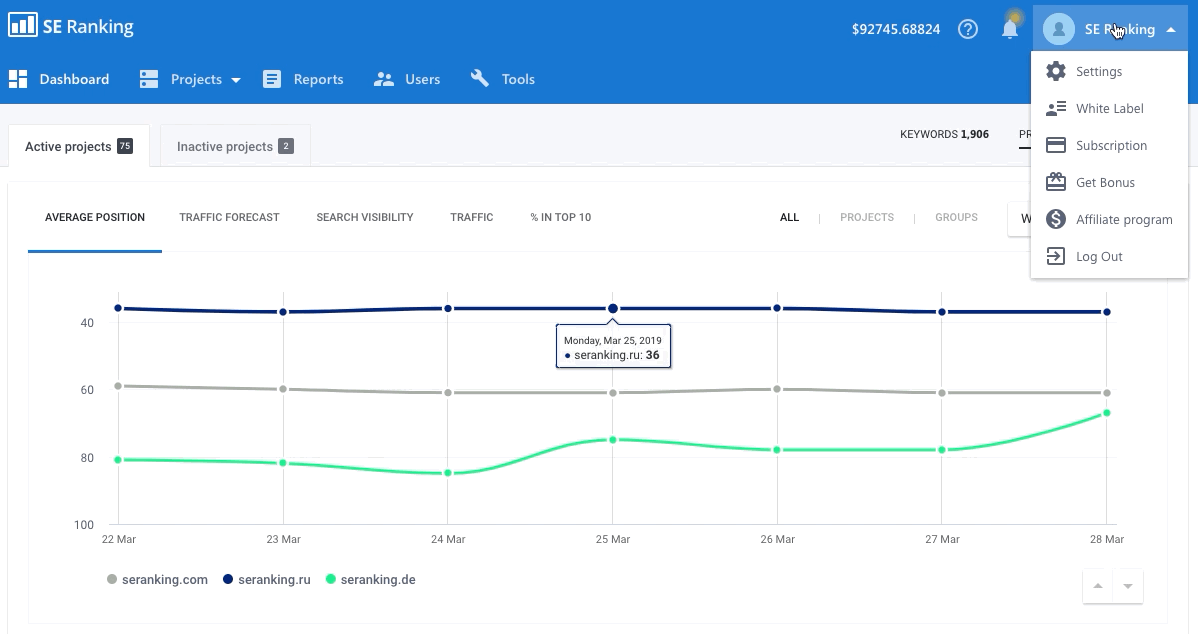Click seranking.com data point on 23 Mar

pyautogui.click(x=283, y=389)
